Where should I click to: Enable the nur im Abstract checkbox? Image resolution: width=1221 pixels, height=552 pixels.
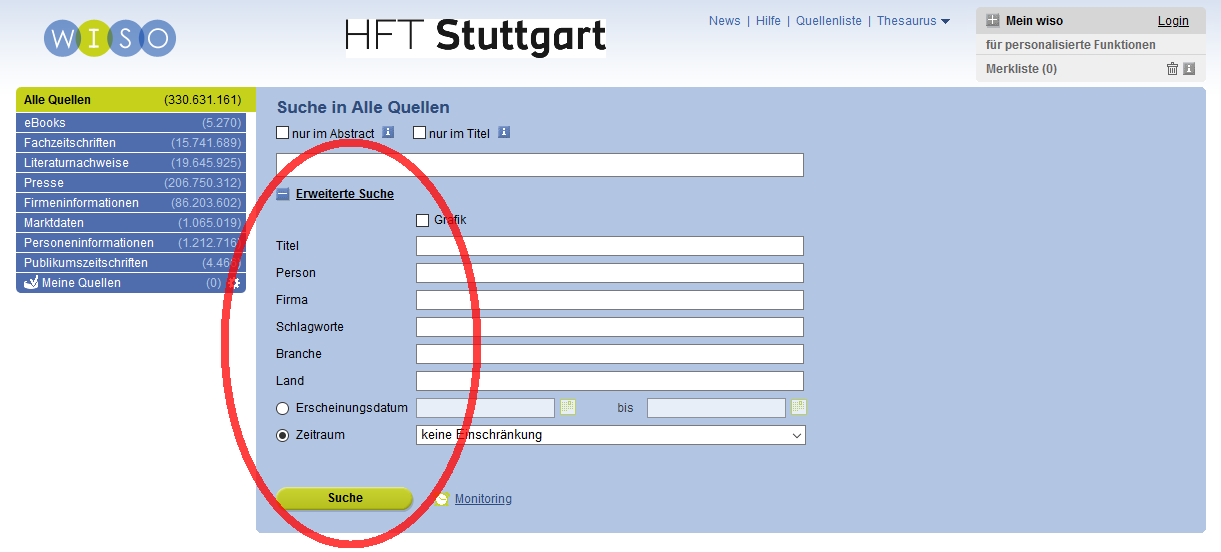283,133
